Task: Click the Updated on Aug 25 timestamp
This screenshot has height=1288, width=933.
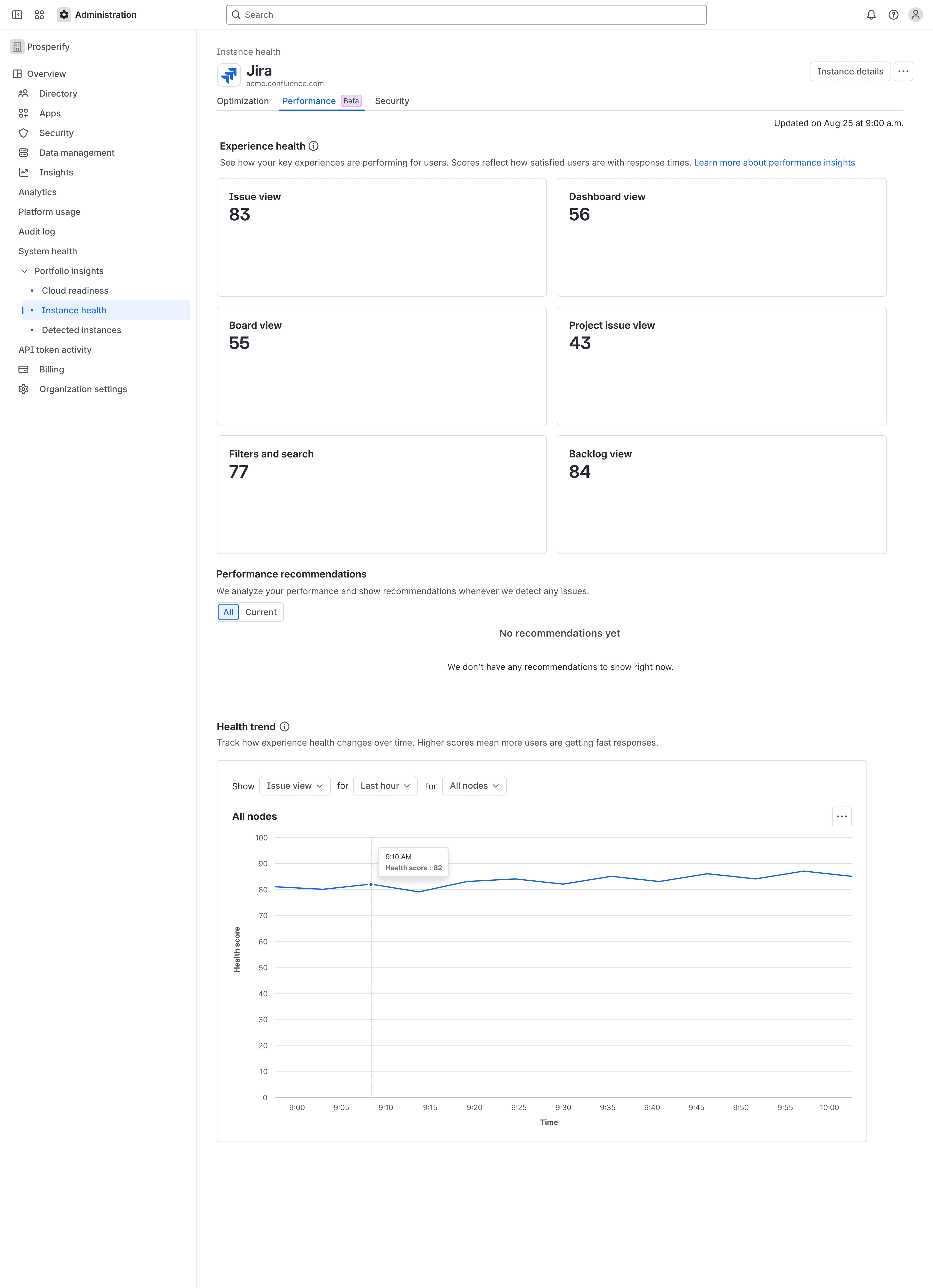Action: point(838,123)
